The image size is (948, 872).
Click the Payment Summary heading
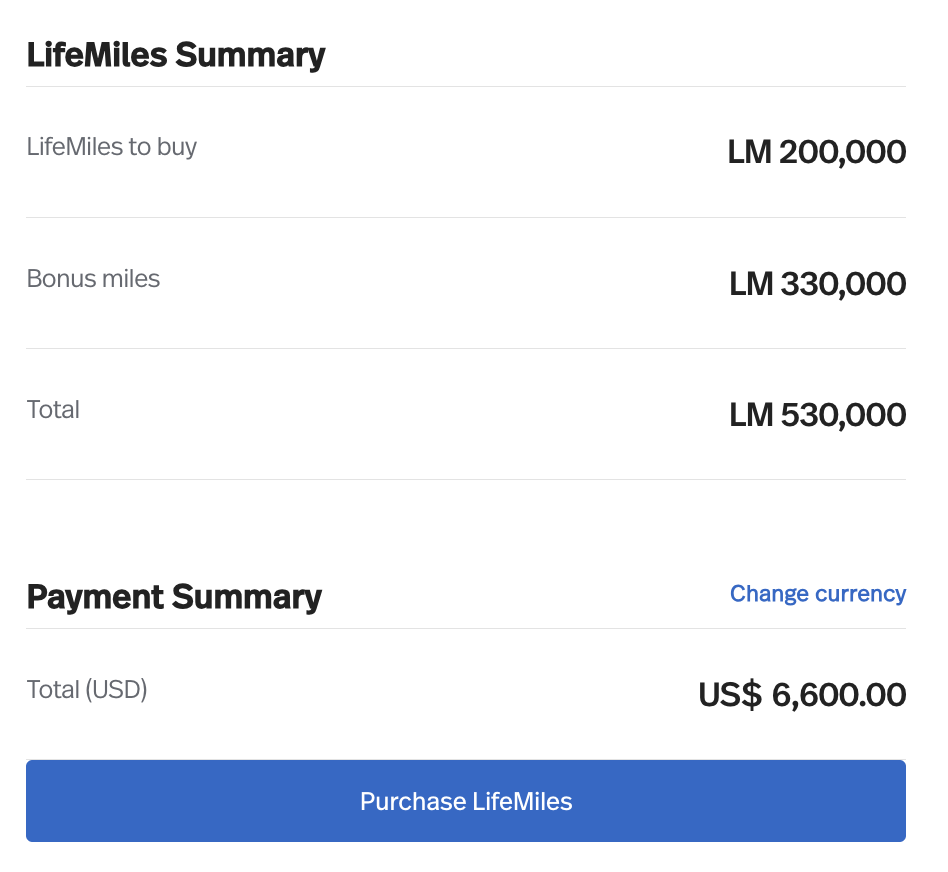pyautogui.click(x=174, y=597)
